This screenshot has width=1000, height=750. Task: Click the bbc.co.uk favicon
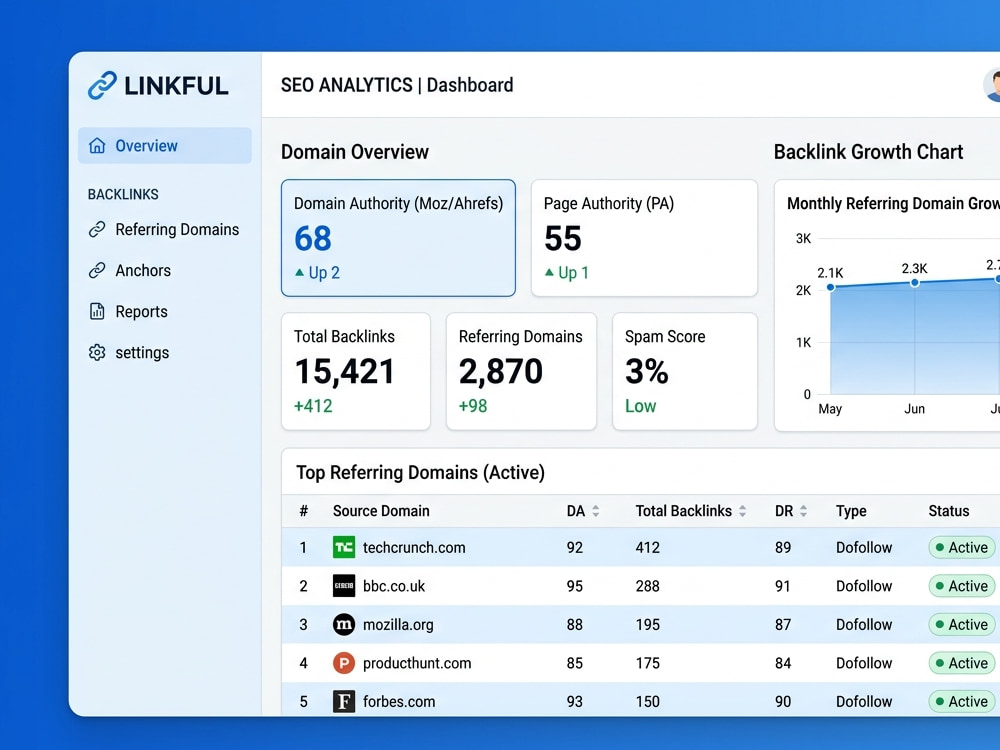click(x=344, y=585)
